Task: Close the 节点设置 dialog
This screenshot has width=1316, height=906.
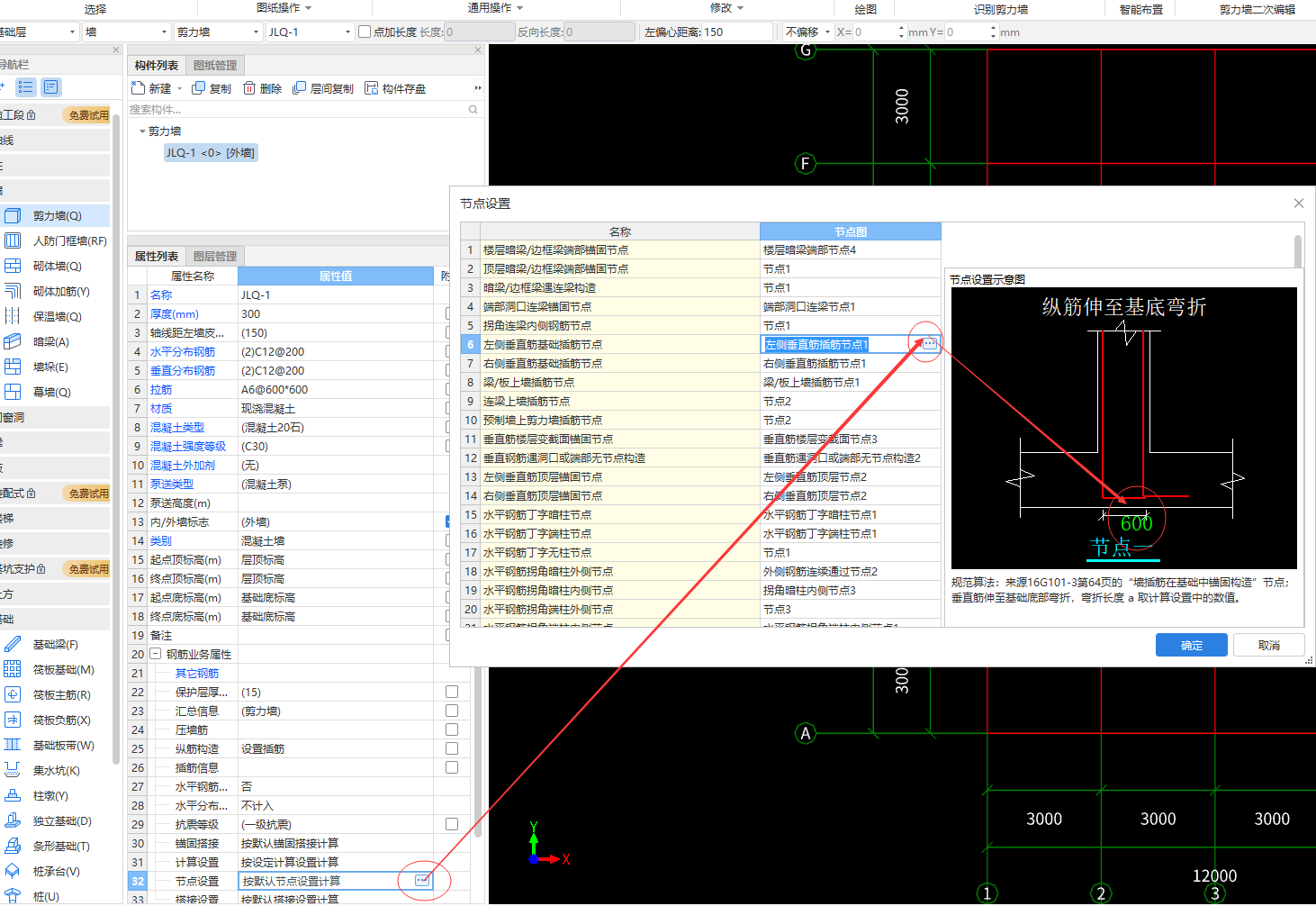Action: pyautogui.click(x=1299, y=204)
